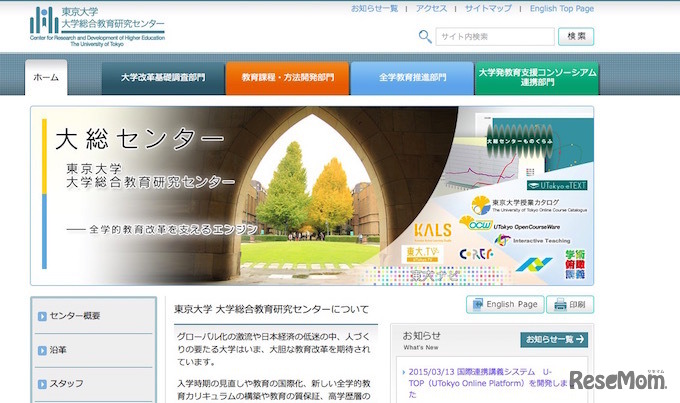Click the arrow icon beside スタッフ

(42, 384)
